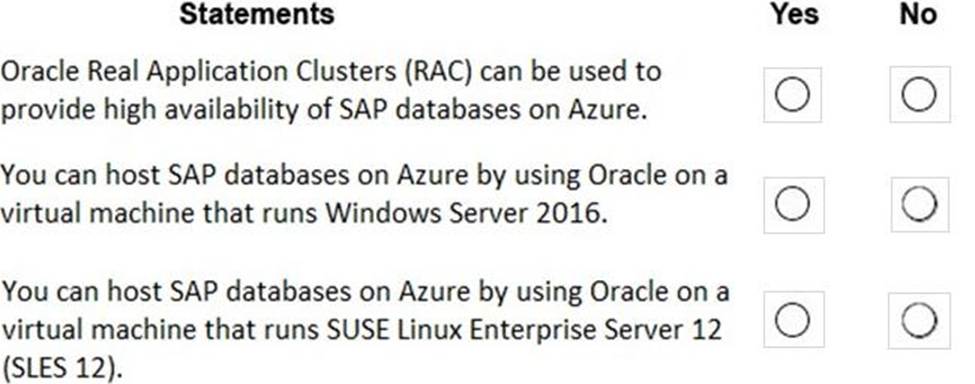This screenshot has height=384, width=975.
Task: Click the Statements column header
Action: pyautogui.click(x=257, y=14)
